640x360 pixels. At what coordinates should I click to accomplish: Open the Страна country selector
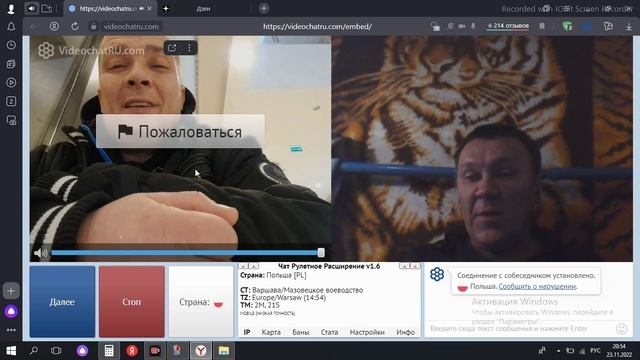201,302
